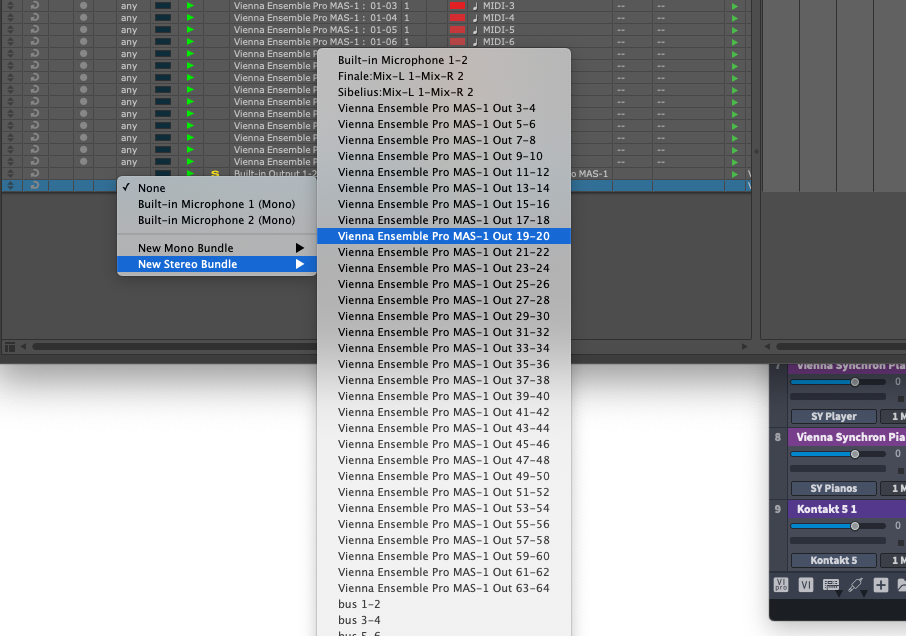This screenshot has height=636, width=906.
Task: Choose Built-in Microphone 2 (Mono)
Action: (x=217, y=220)
